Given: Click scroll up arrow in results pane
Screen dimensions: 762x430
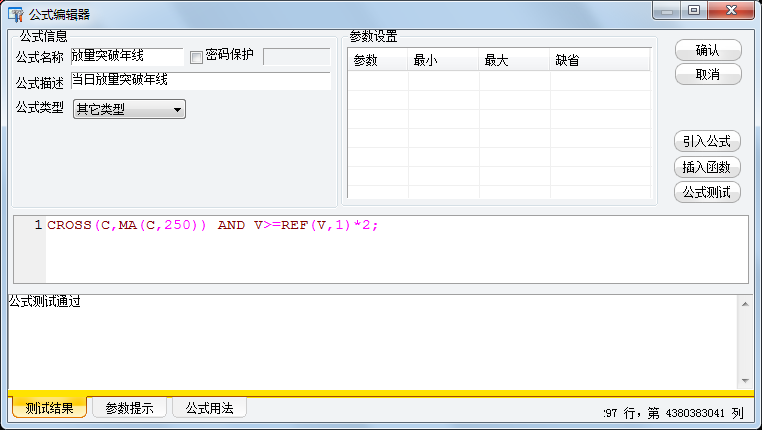Looking at the screenshot, I should pos(745,304).
